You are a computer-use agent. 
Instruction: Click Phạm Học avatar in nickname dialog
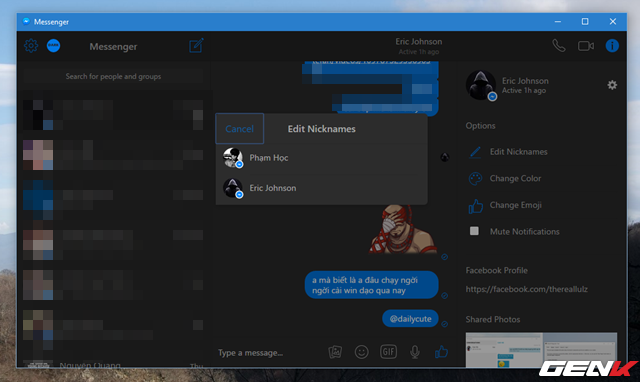[x=233, y=158]
